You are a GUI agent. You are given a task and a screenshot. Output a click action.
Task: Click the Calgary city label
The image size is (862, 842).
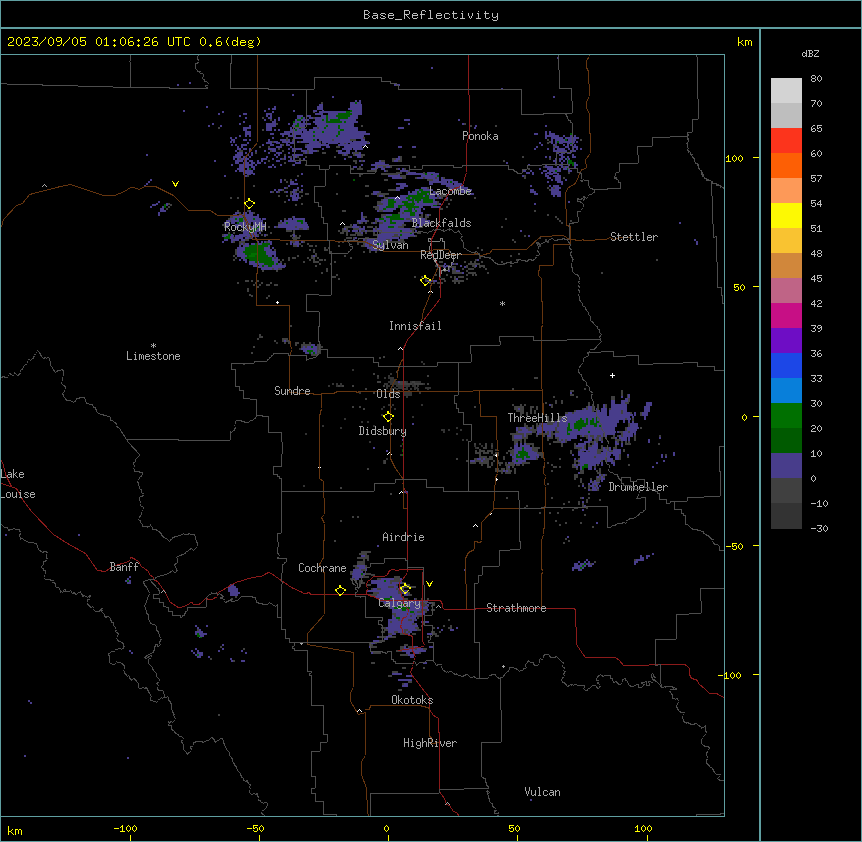click(399, 603)
